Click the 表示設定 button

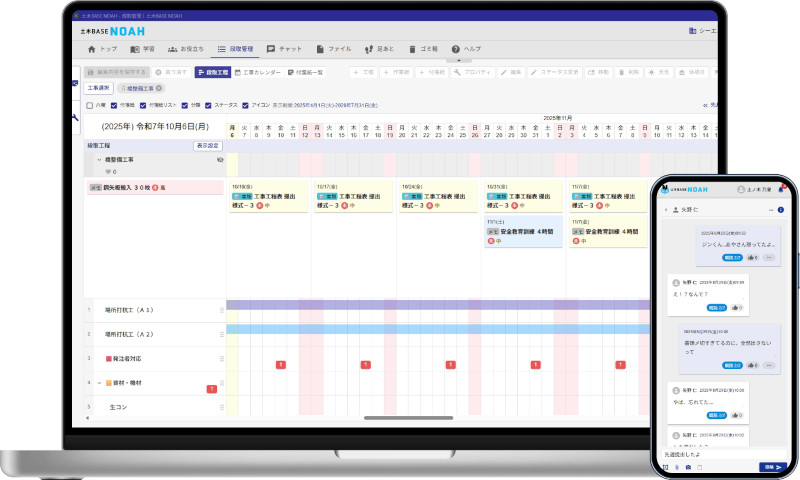pyautogui.click(x=207, y=146)
